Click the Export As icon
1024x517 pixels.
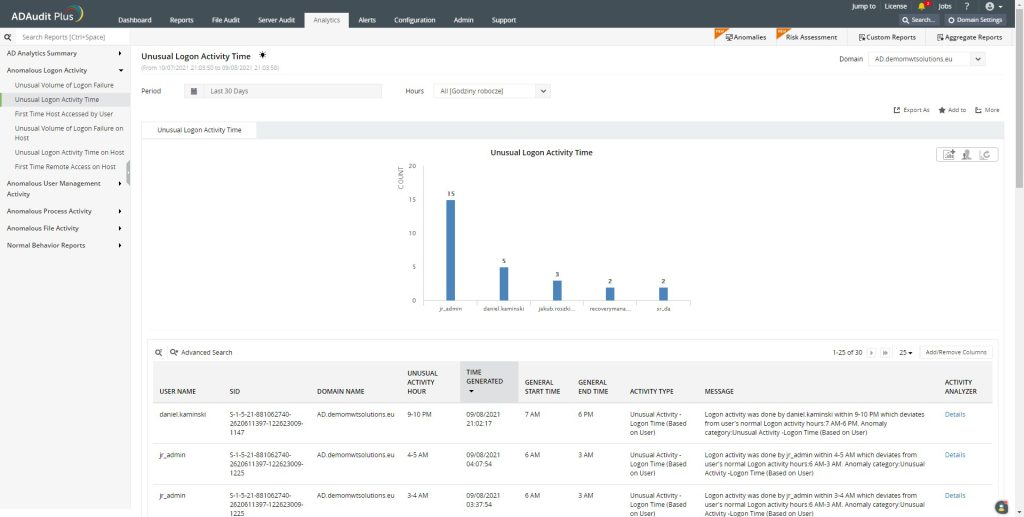click(897, 110)
